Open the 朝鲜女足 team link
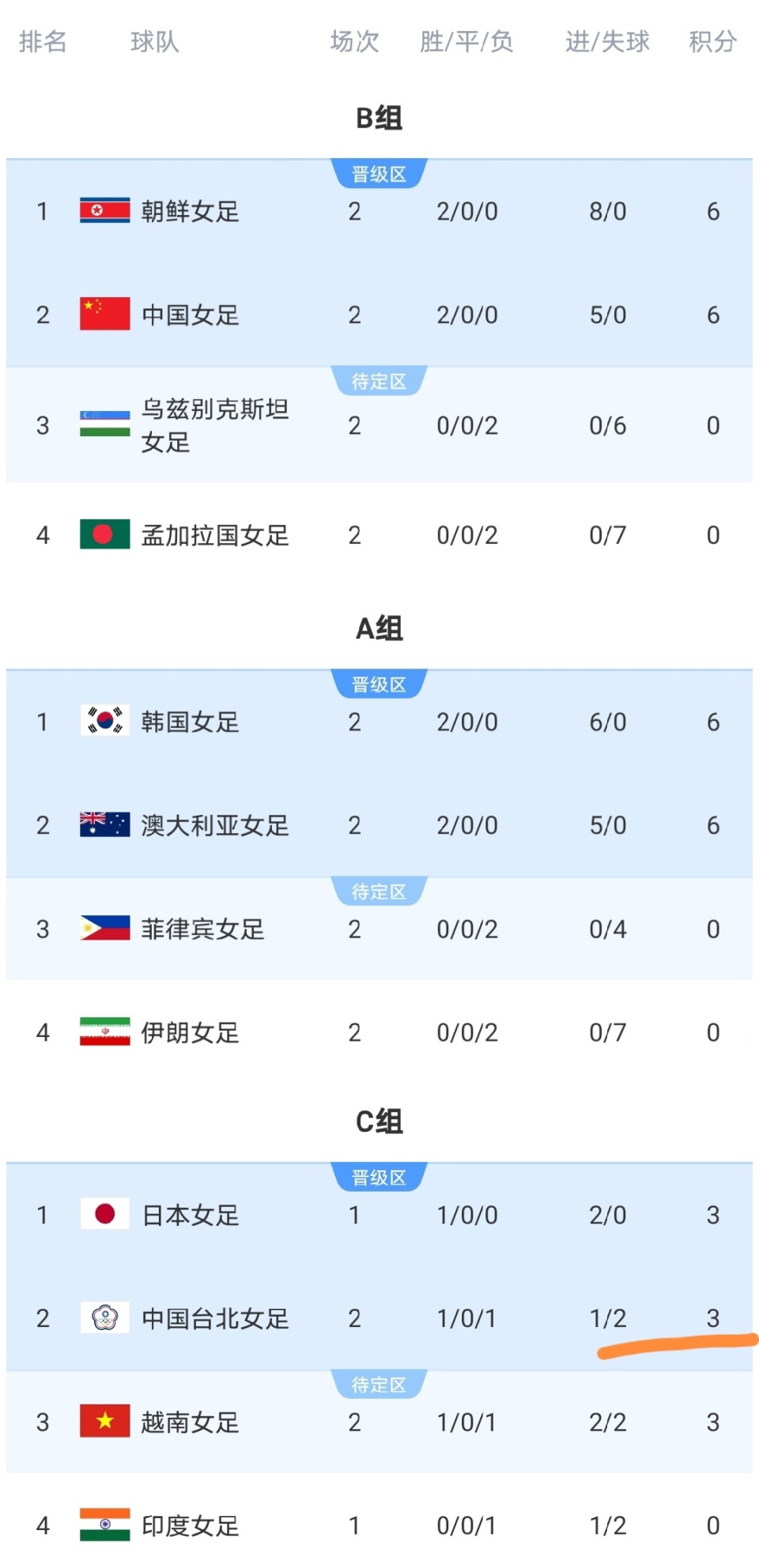 tap(190, 212)
